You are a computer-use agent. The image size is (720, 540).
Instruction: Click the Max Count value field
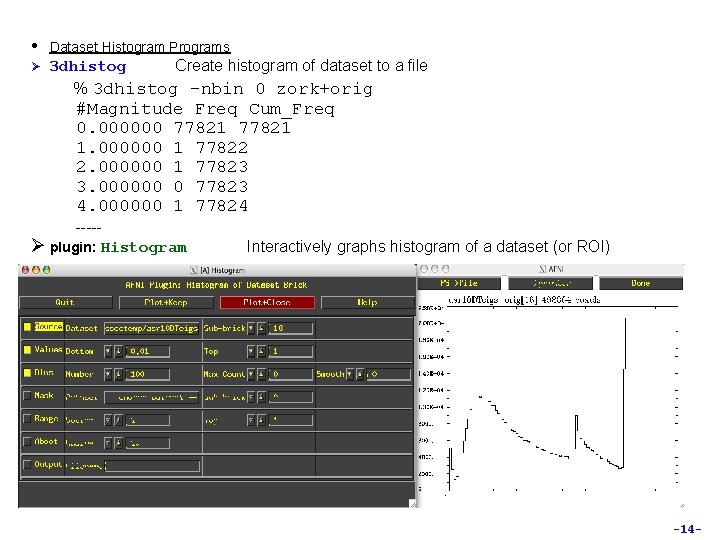coord(291,374)
